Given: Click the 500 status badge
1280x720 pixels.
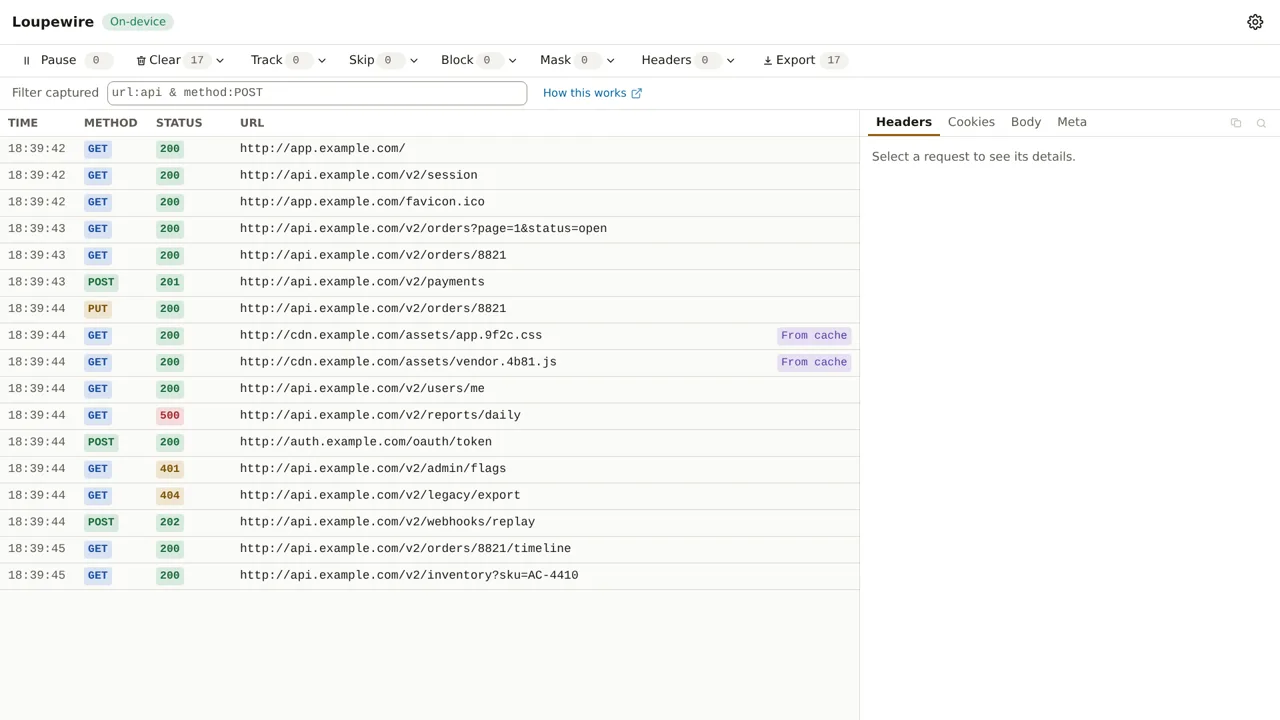Looking at the screenshot, I should tap(170, 416).
